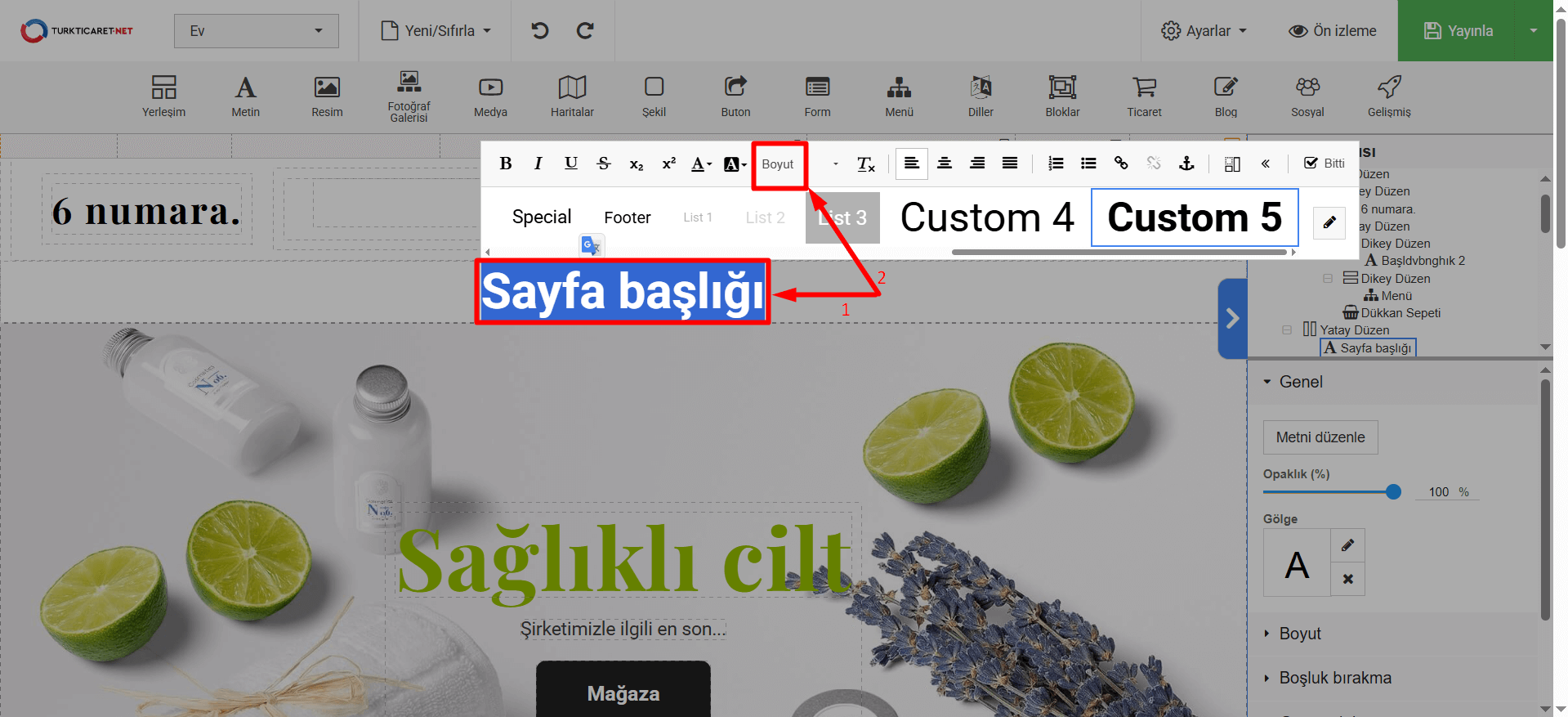
Task: Add a Haritalar map element
Action: point(572,96)
